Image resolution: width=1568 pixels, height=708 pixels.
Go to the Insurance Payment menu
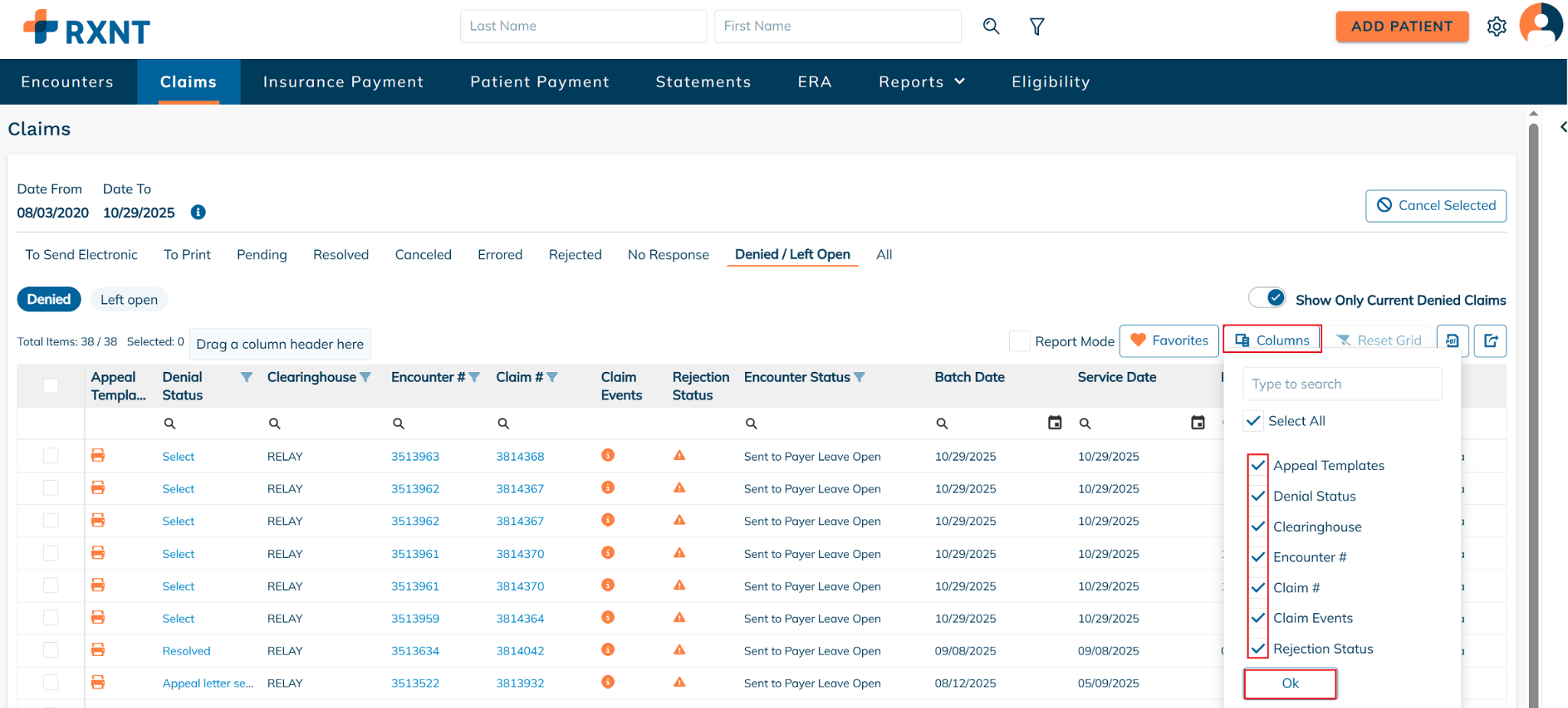(x=343, y=82)
